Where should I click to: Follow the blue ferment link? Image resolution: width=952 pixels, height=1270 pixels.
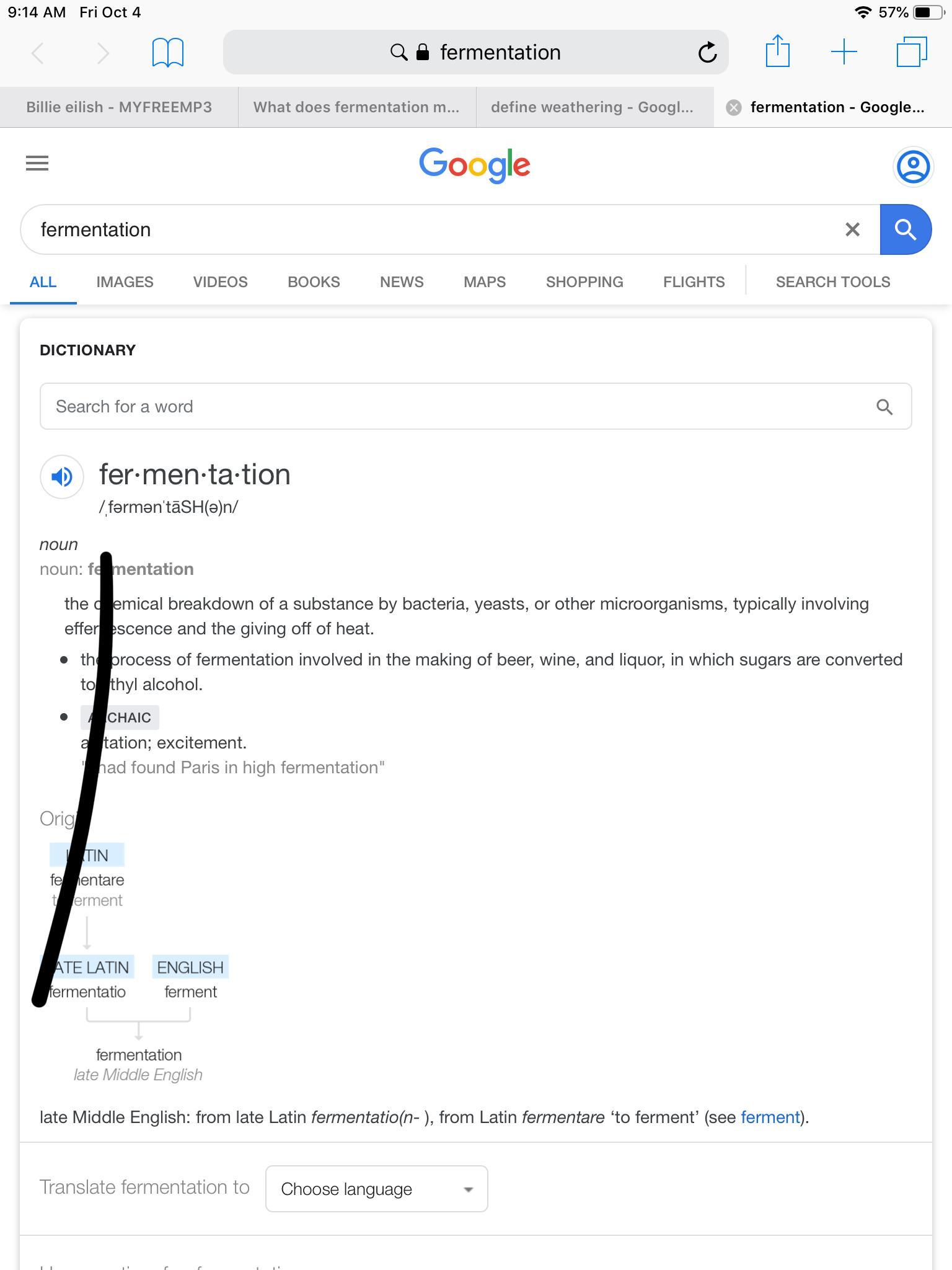click(770, 1117)
